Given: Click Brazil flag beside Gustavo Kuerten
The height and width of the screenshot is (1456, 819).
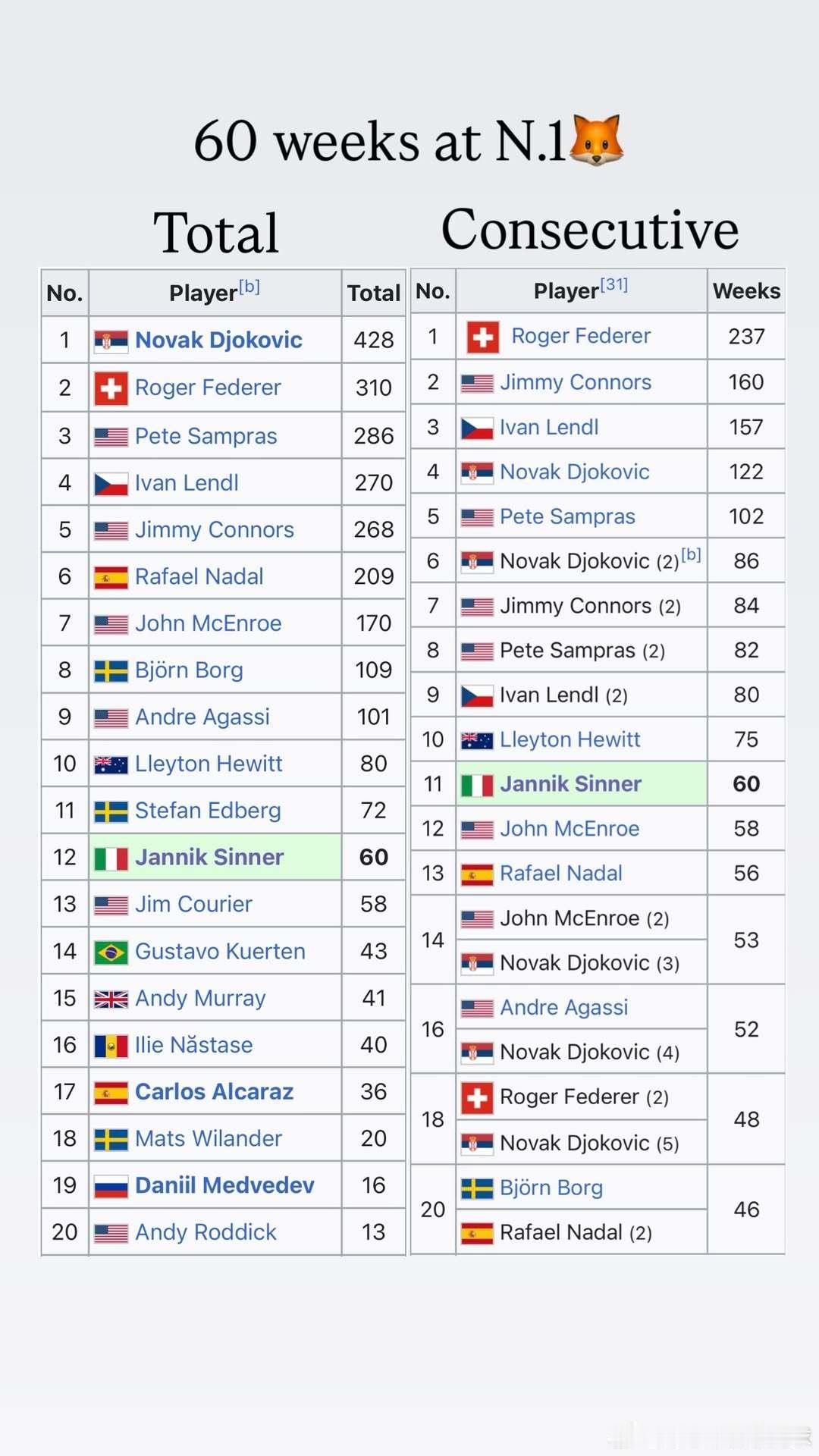Looking at the screenshot, I should 111,952.
